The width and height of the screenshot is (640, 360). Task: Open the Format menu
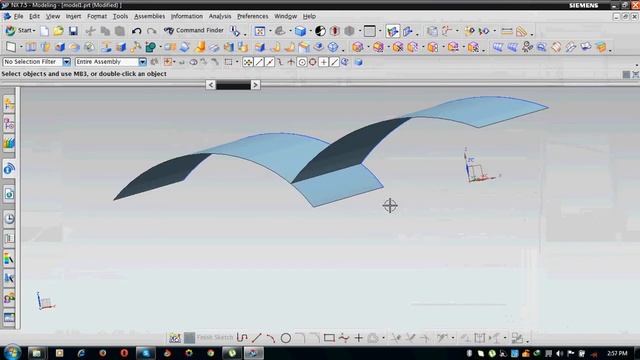point(97,16)
